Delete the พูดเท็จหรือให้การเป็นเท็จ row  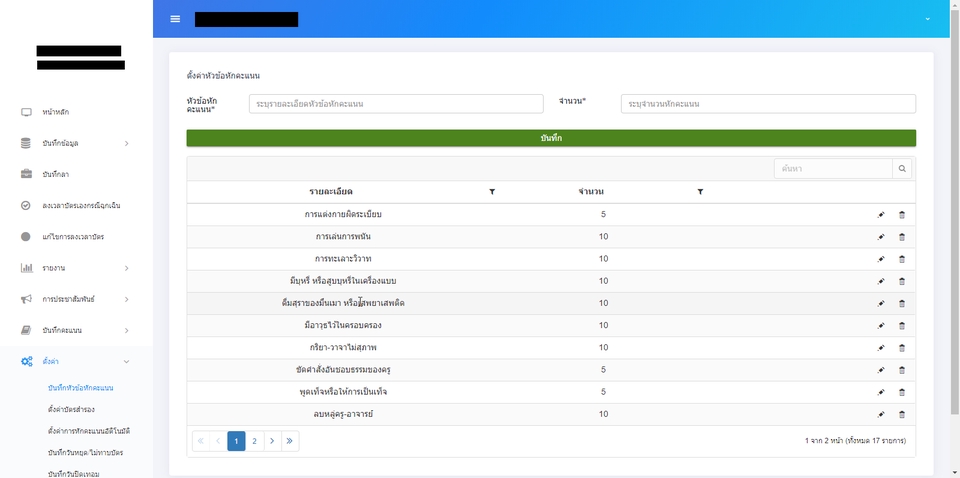(x=902, y=392)
